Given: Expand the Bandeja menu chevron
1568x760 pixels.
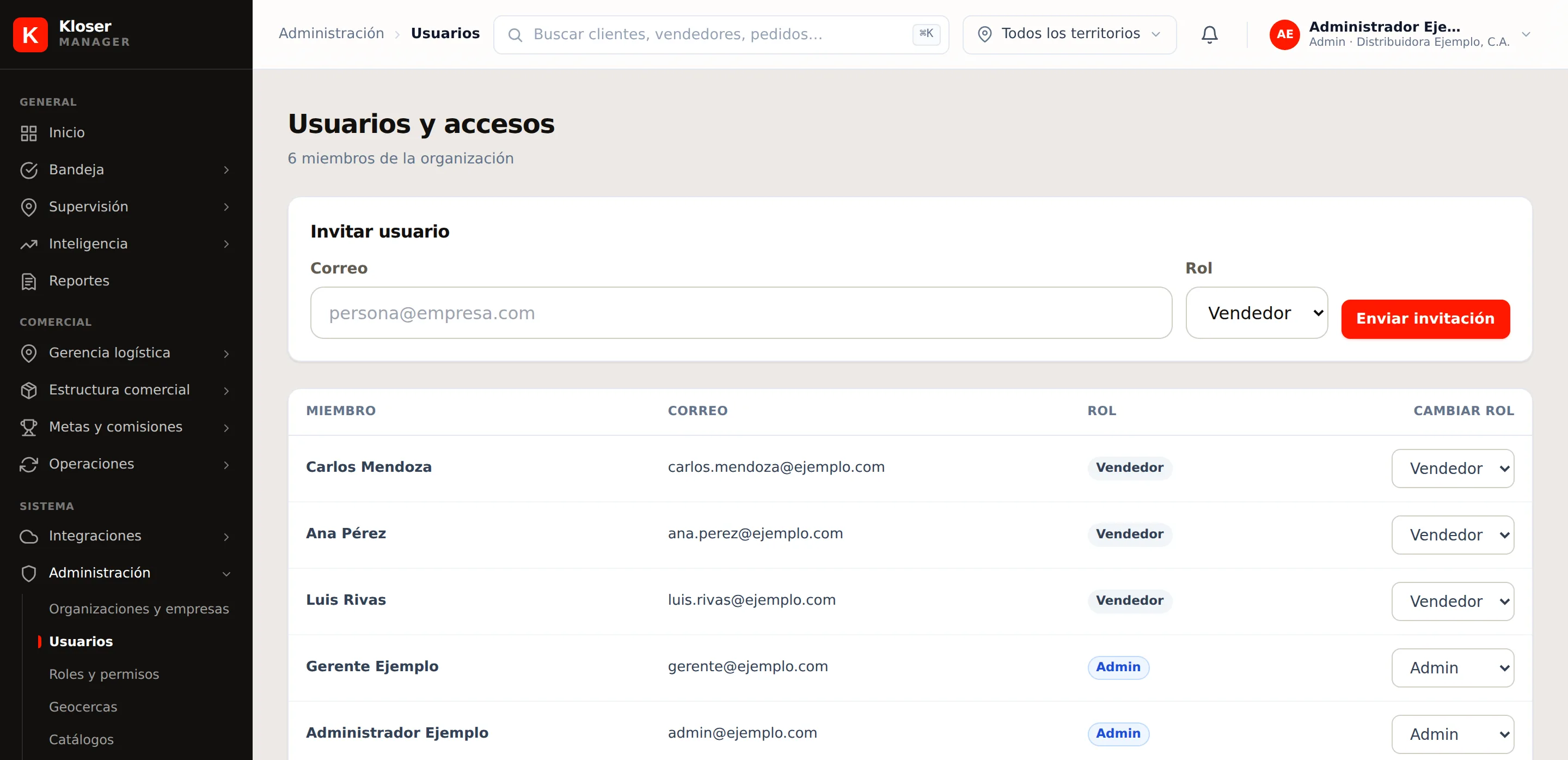Looking at the screenshot, I should click(x=226, y=170).
